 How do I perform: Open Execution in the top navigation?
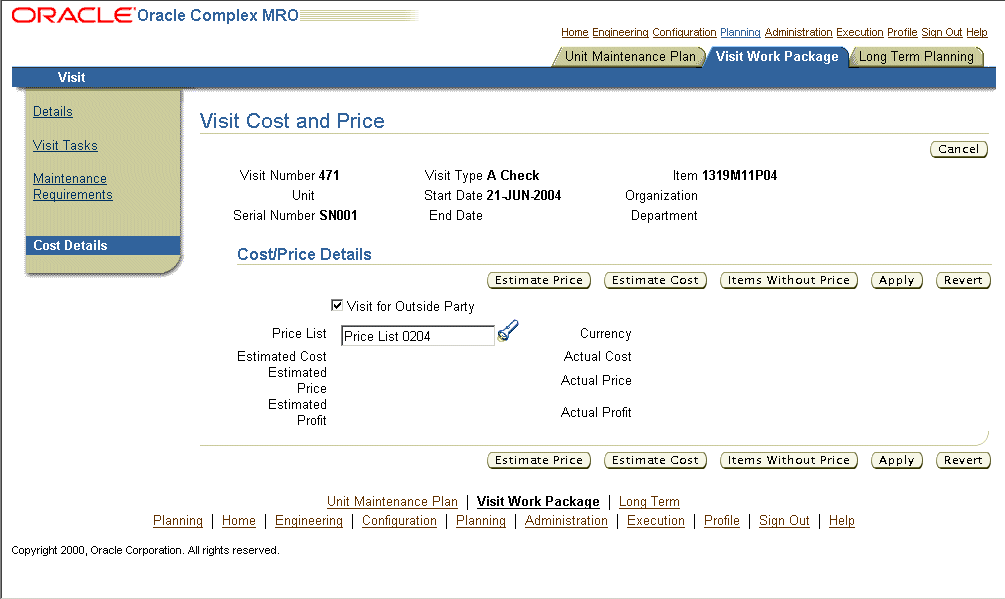(860, 32)
